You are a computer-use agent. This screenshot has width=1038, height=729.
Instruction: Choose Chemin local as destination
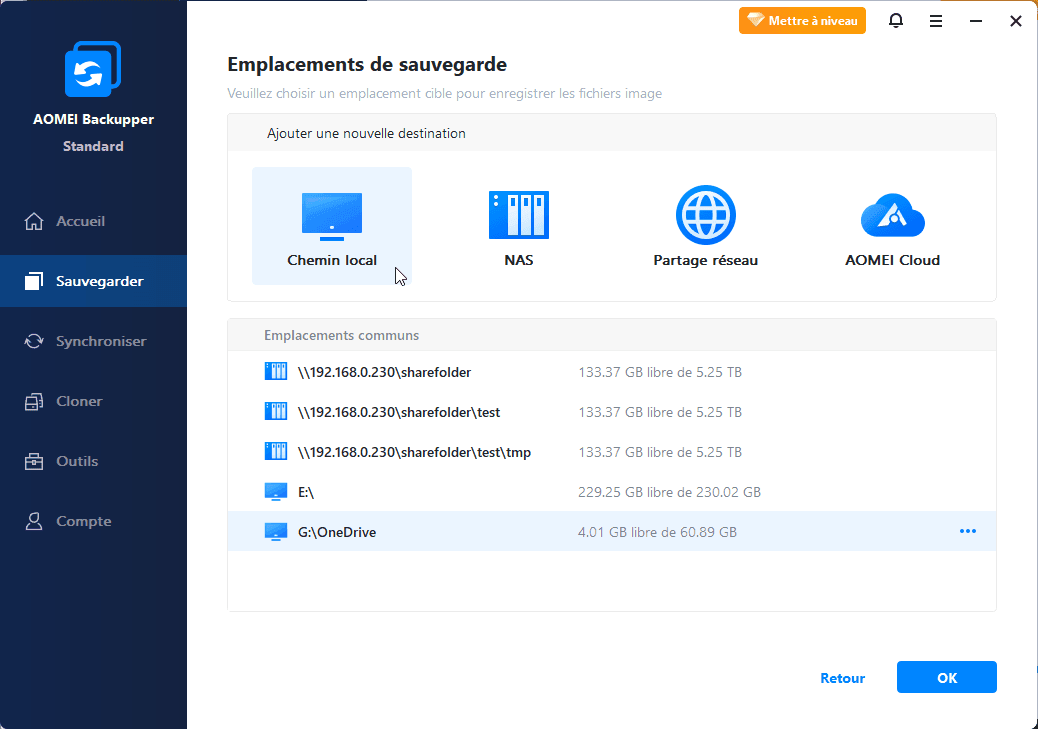point(332,226)
